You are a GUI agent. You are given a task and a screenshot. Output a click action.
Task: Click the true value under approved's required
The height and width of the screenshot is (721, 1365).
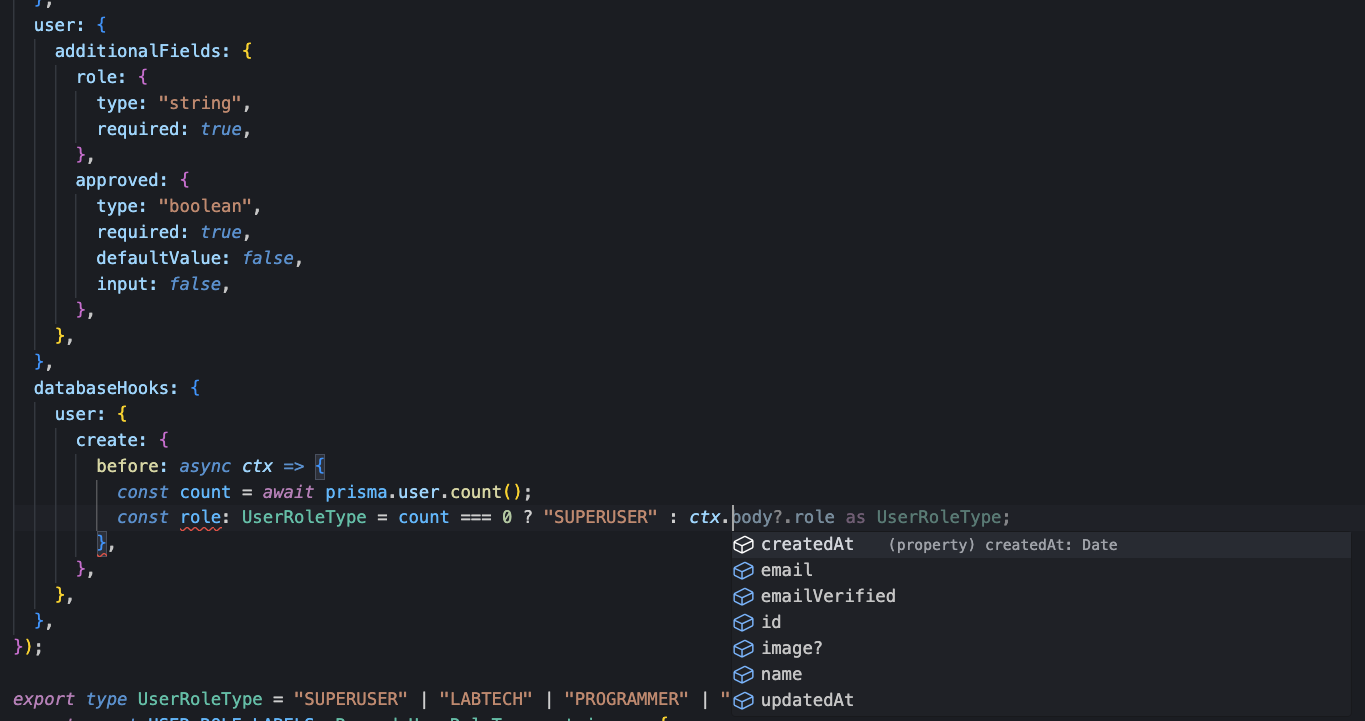221,232
